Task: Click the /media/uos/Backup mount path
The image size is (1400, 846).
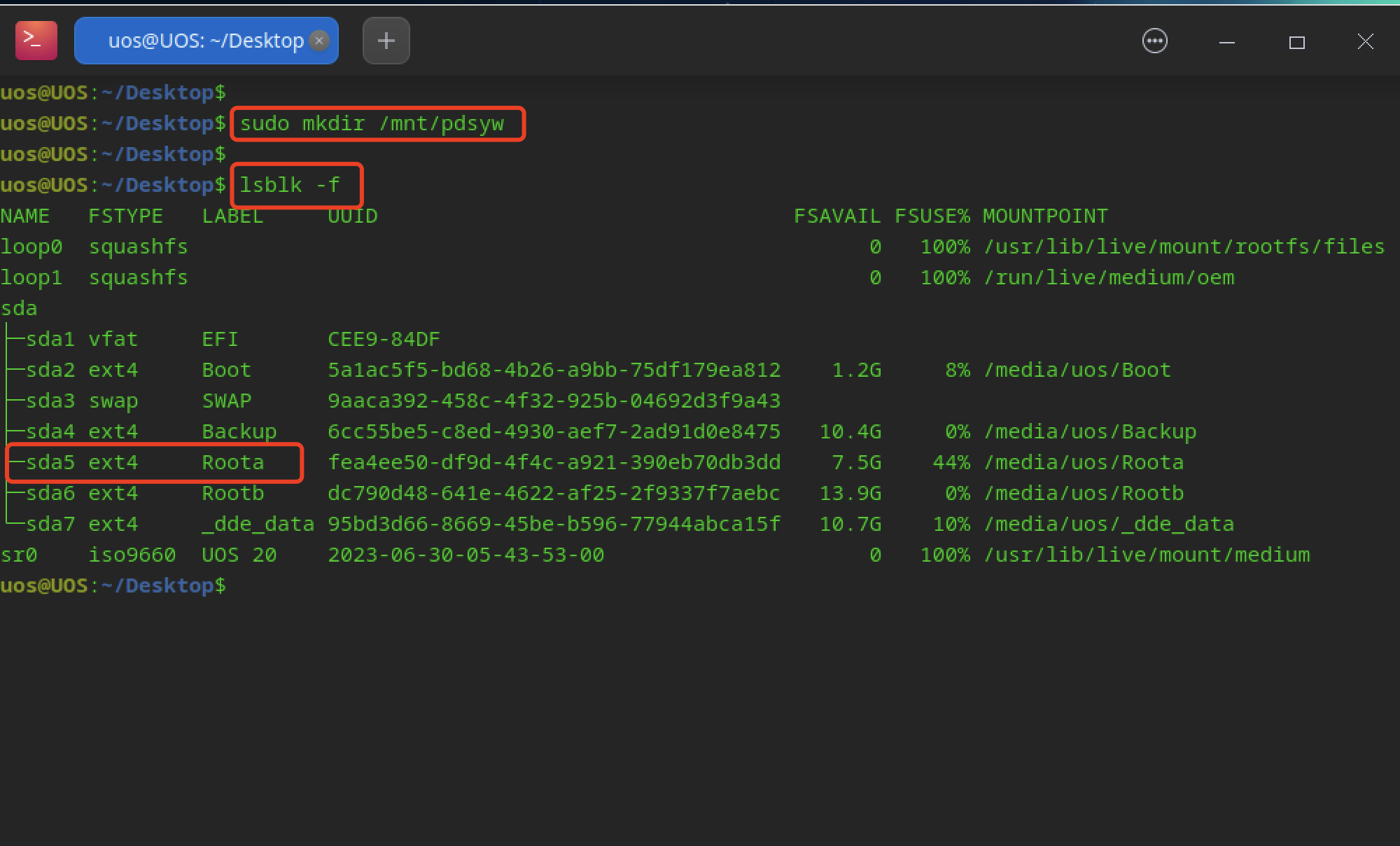Action: (x=1090, y=432)
